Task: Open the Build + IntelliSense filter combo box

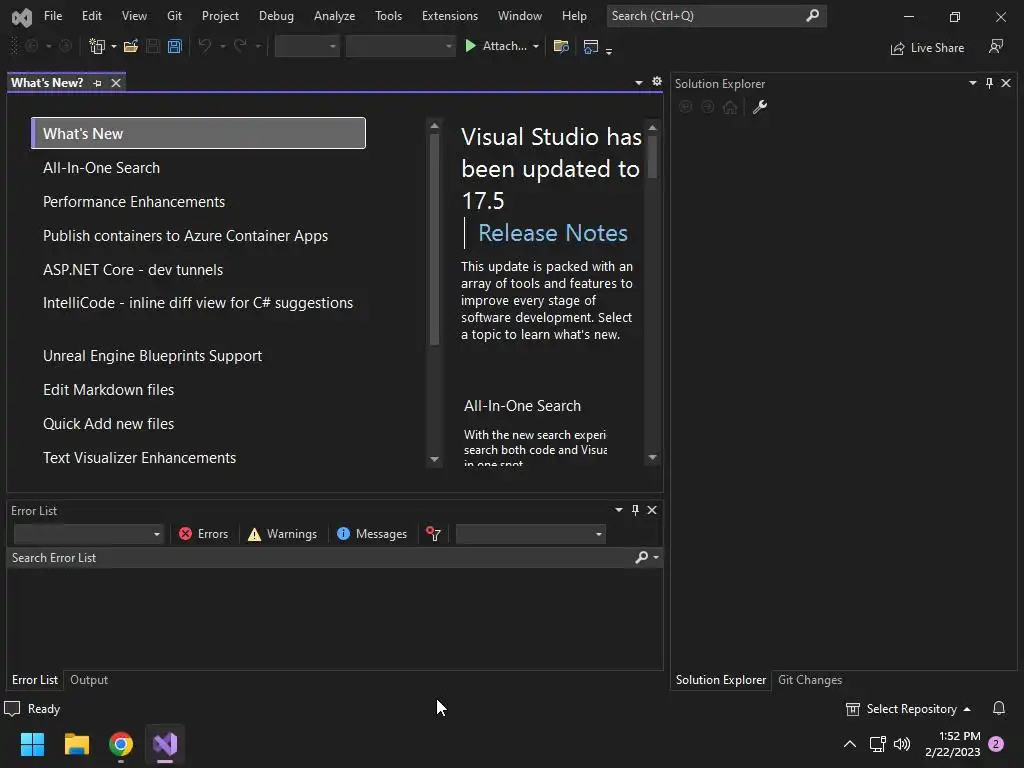Action: point(530,534)
